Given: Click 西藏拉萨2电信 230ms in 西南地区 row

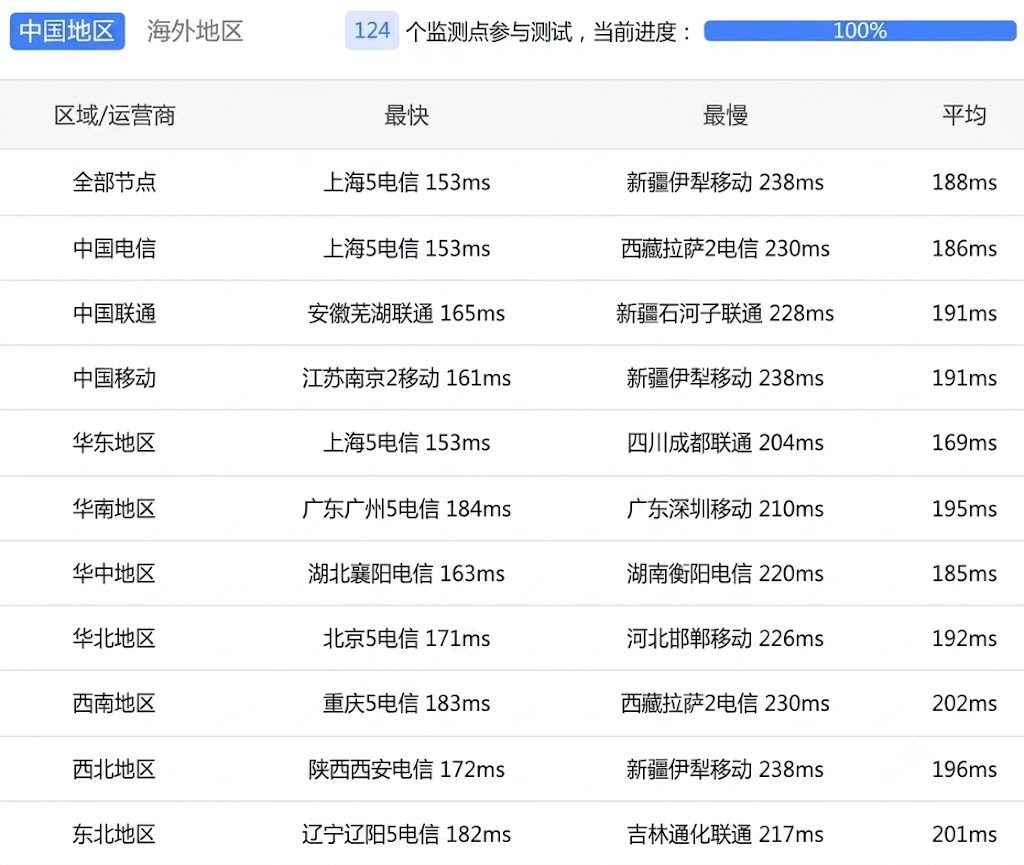Looking at the screenshot, I should coord(725,703).
